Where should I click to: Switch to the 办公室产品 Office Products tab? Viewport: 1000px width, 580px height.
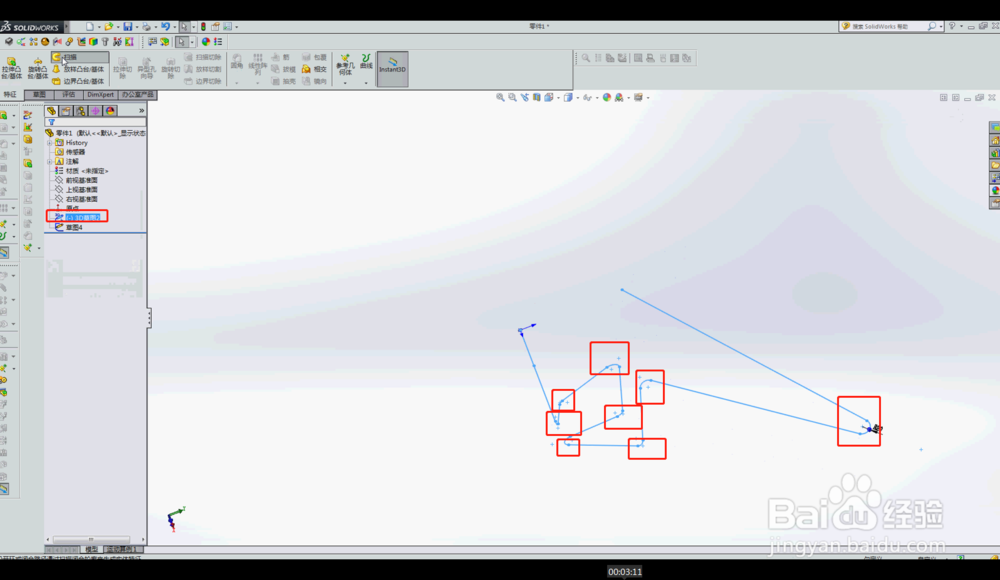click(137, 94)
